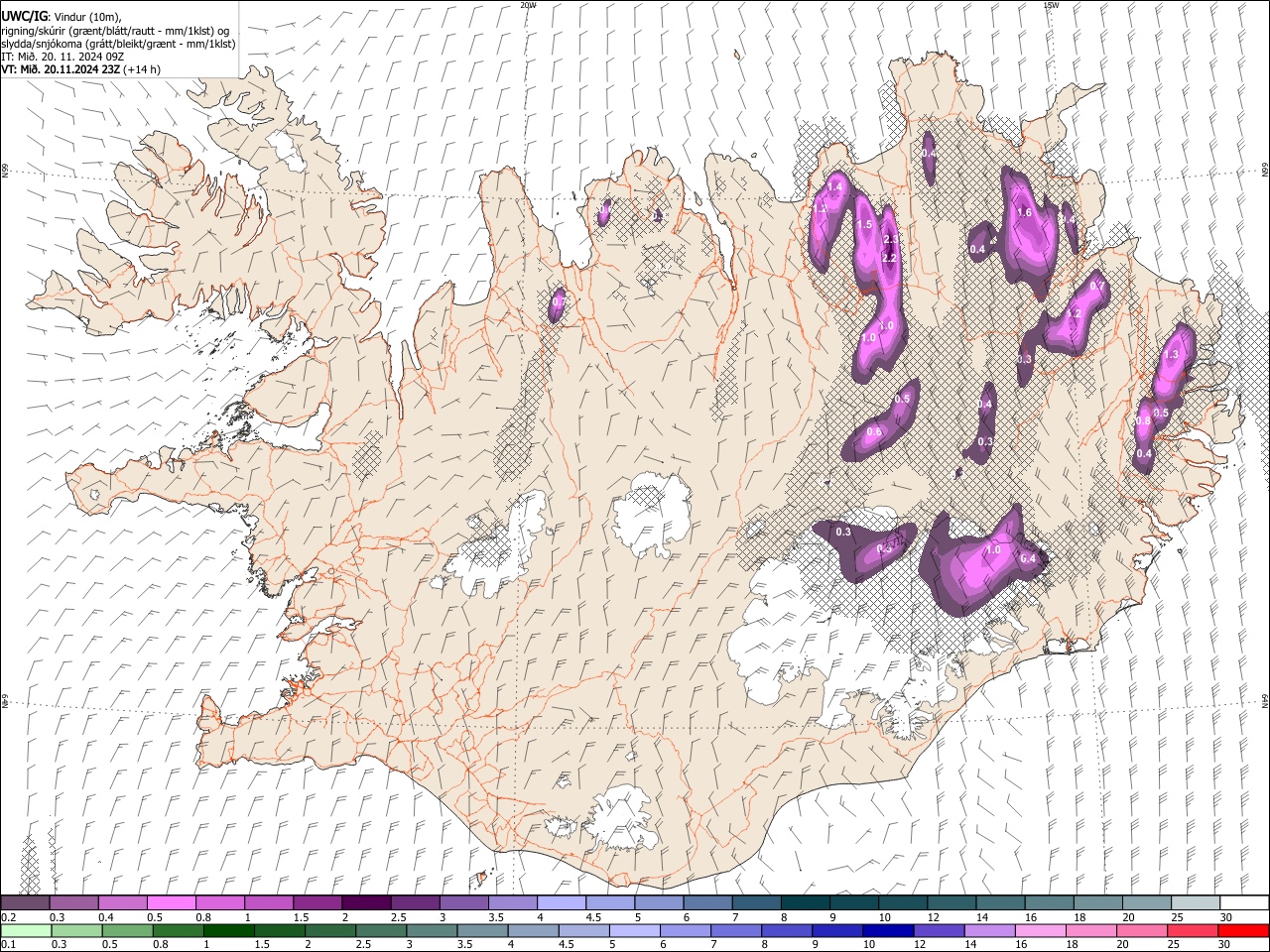Click the bottom legend swatch between 7 and 8

tap(737, 930)
